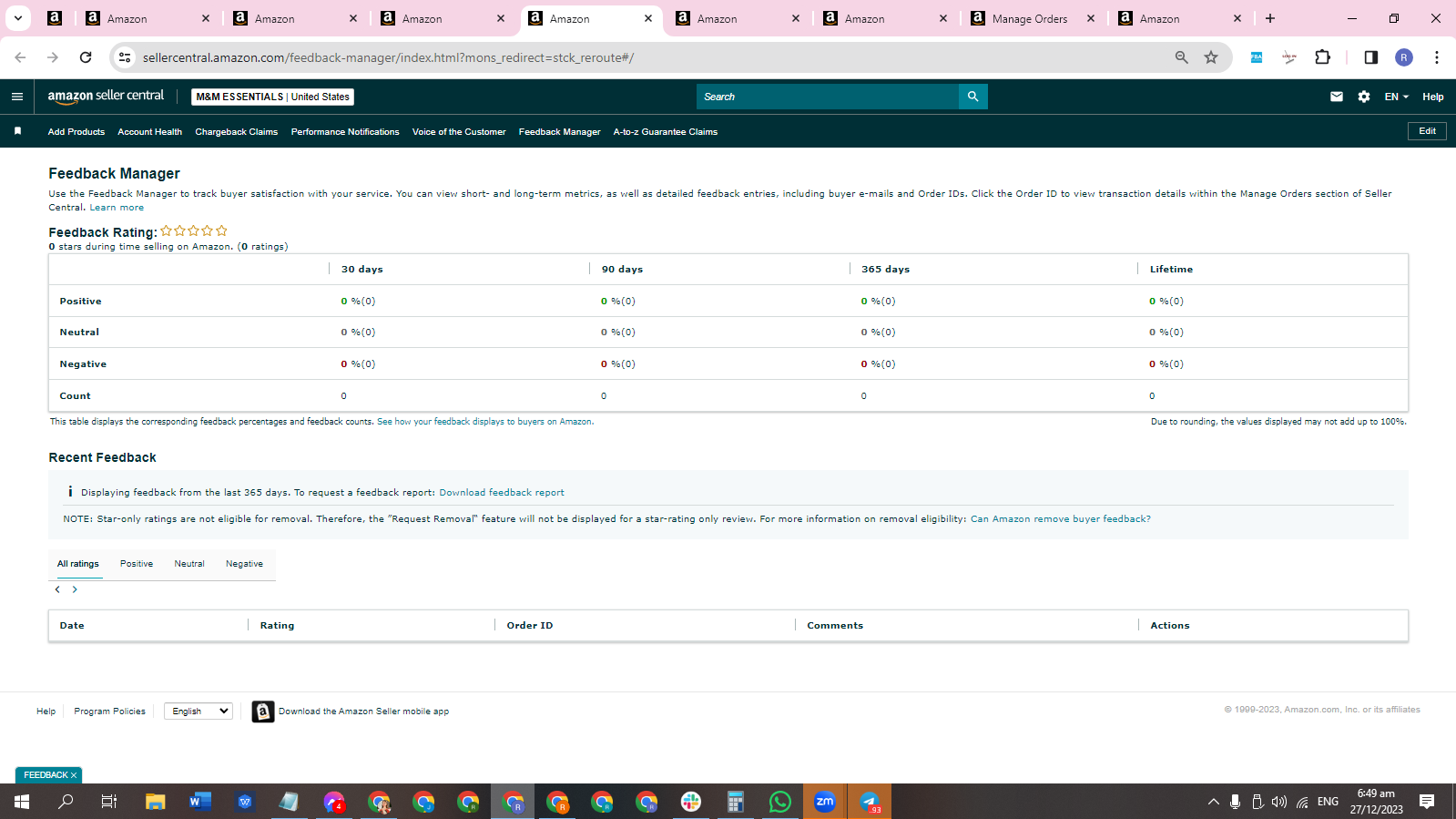
Task: Bookmark this page with the star icon
Action: click(x=1211, y=57)
